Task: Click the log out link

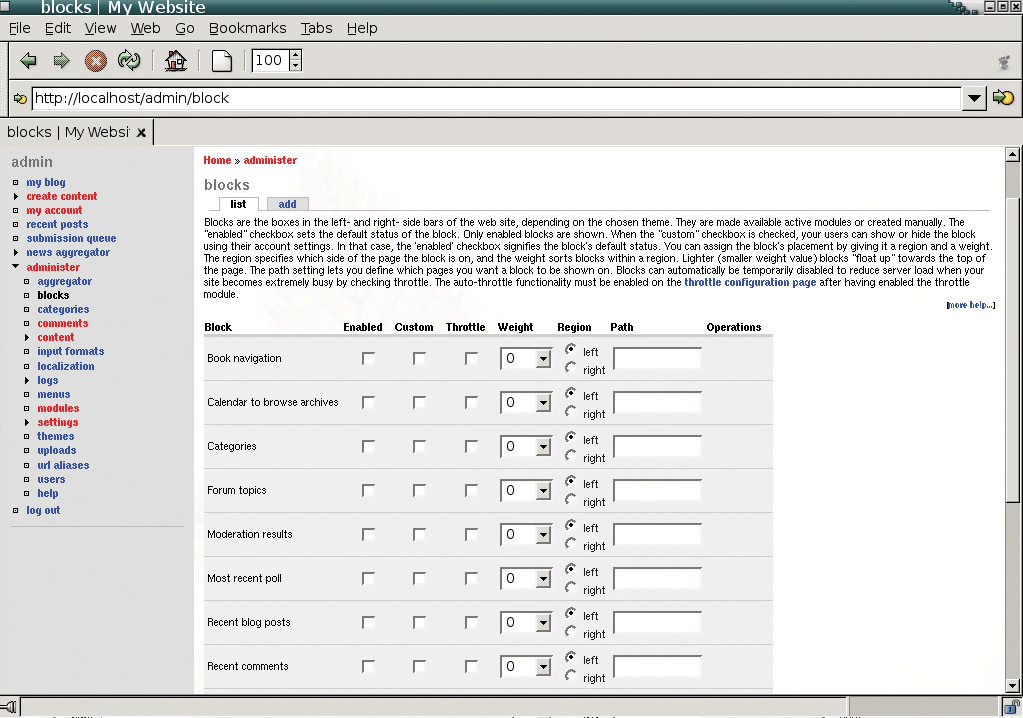Action: pyautogui.click(x=43, y=511)
